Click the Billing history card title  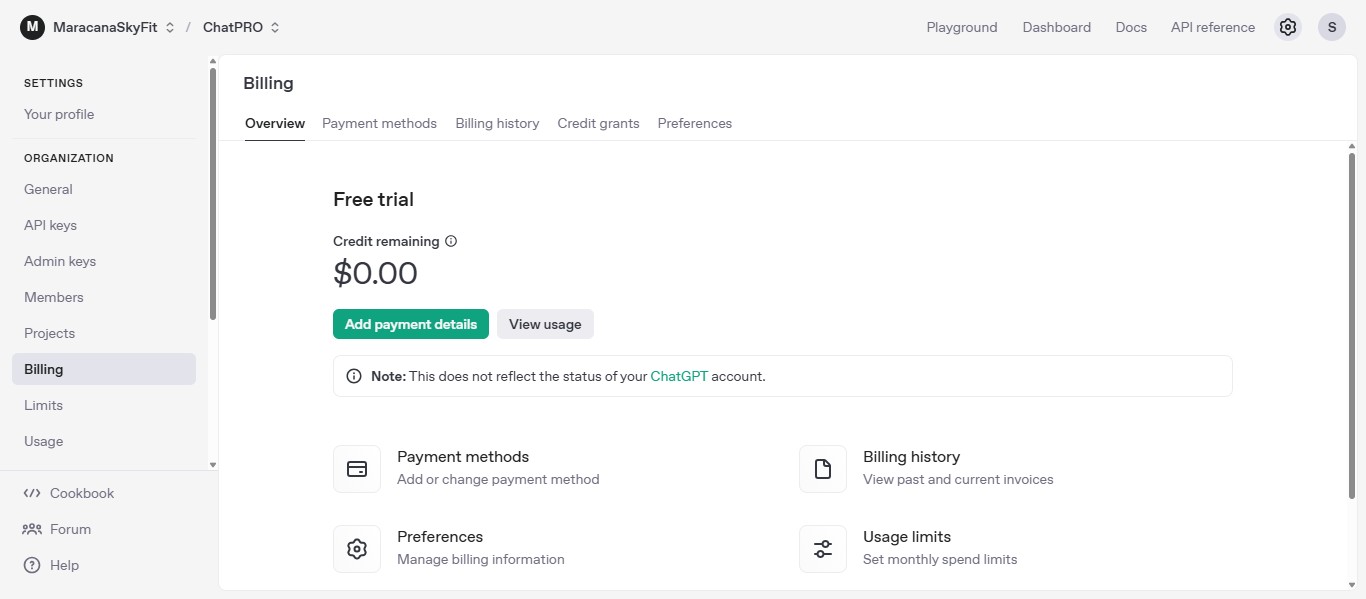click(x=911, y=457)
